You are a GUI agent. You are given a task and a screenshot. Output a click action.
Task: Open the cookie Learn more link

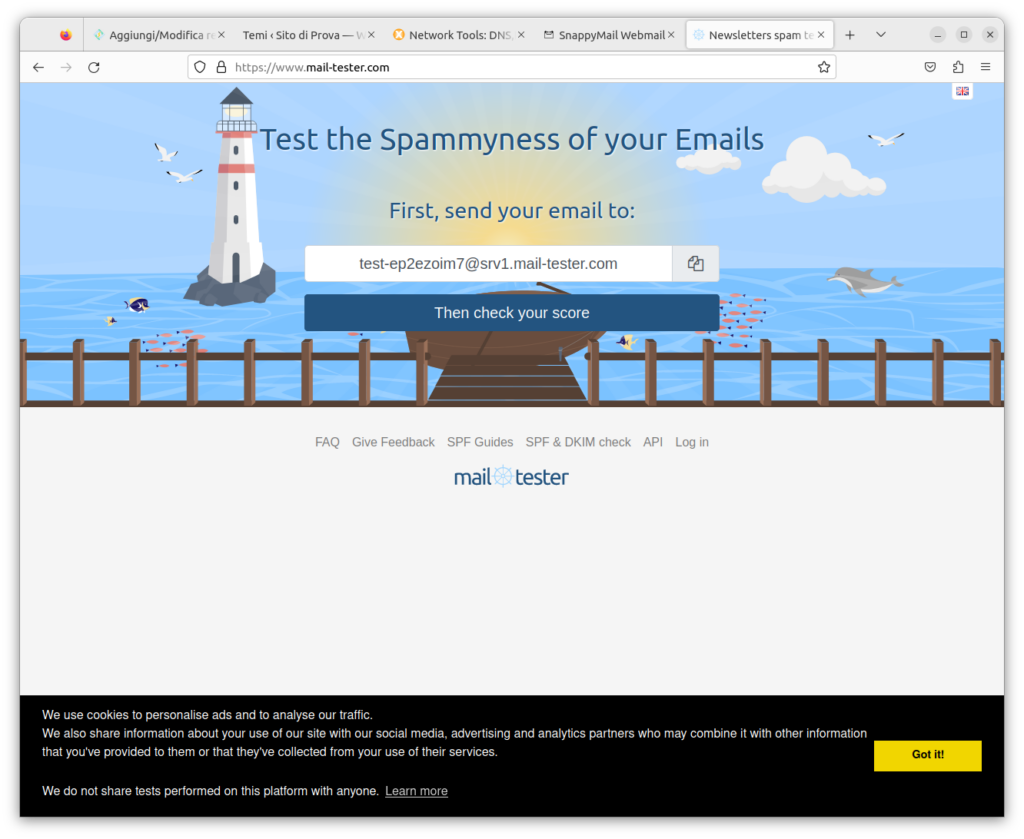tap(417, 791)
